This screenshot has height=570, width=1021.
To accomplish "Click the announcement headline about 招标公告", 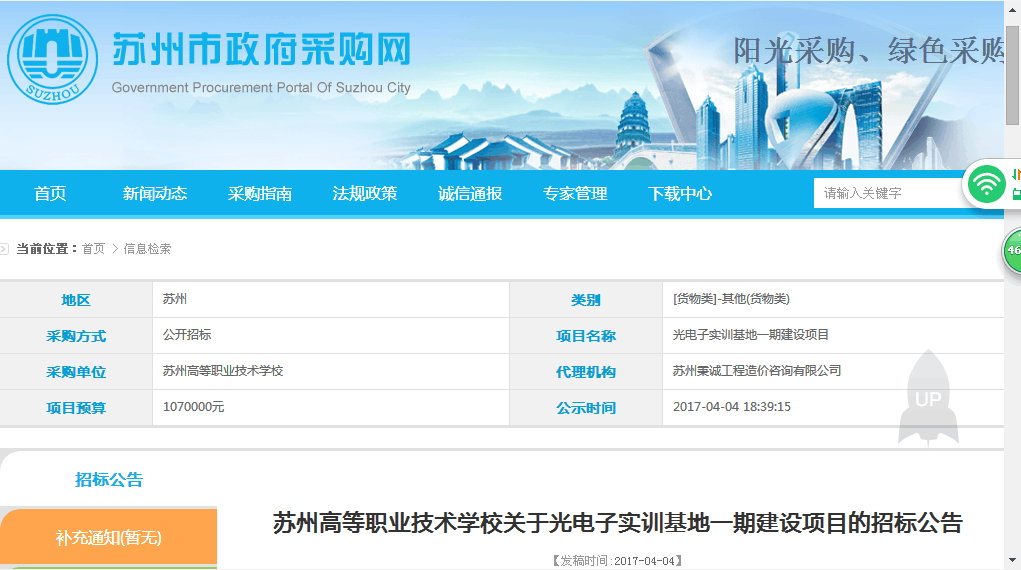I will point(617,523).
